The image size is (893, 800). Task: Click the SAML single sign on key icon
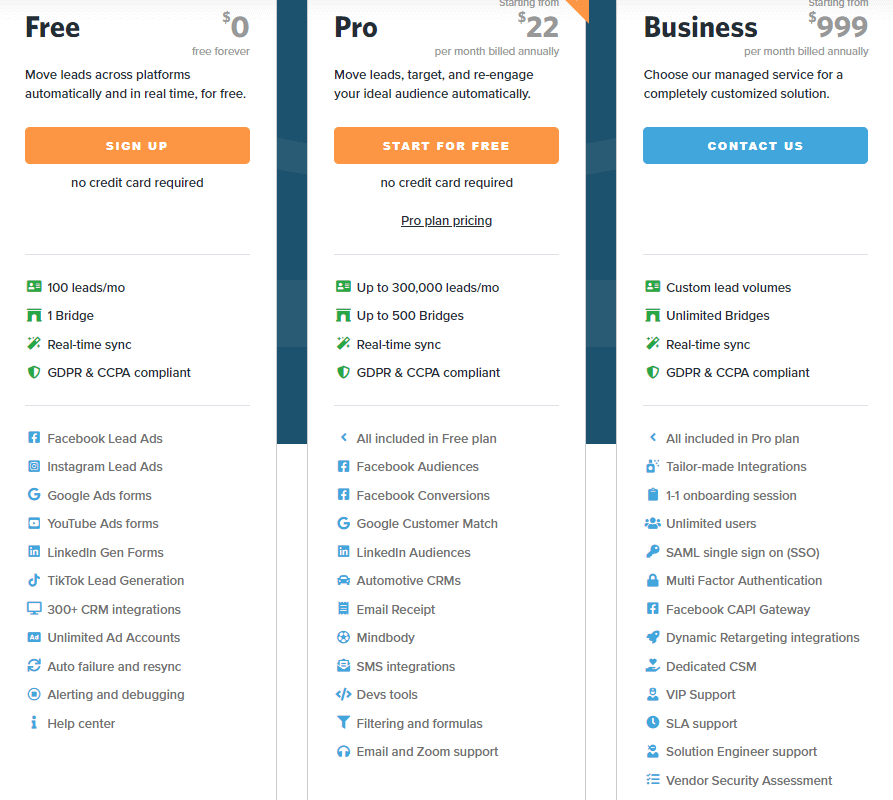(x=652, y=552)
